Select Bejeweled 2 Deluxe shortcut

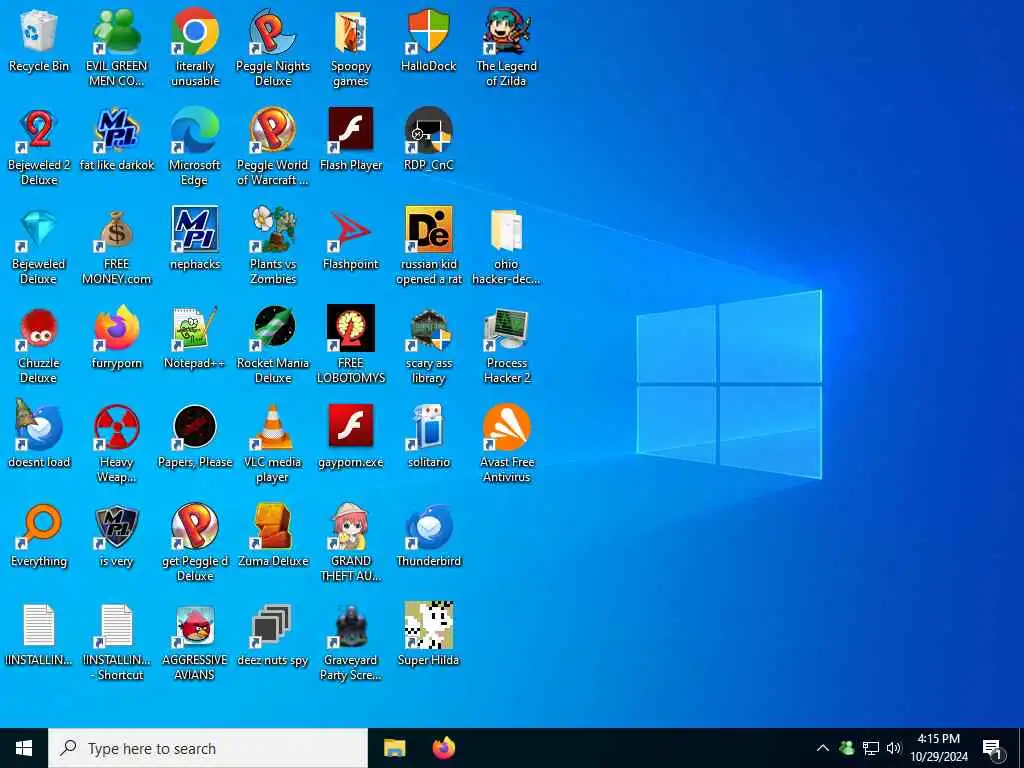point(39,131)
